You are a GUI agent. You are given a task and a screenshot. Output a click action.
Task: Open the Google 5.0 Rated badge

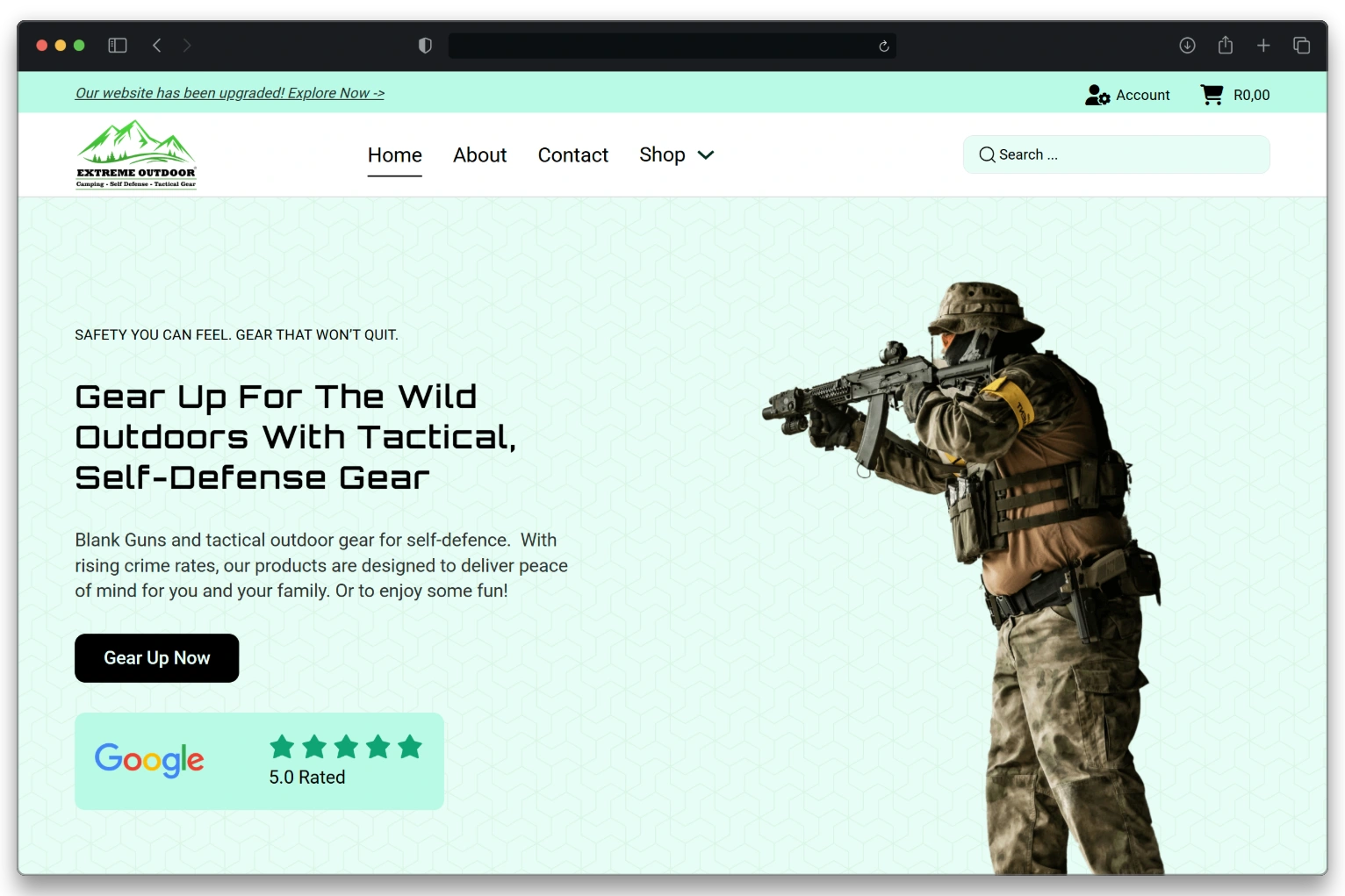(x=259, y=761)
